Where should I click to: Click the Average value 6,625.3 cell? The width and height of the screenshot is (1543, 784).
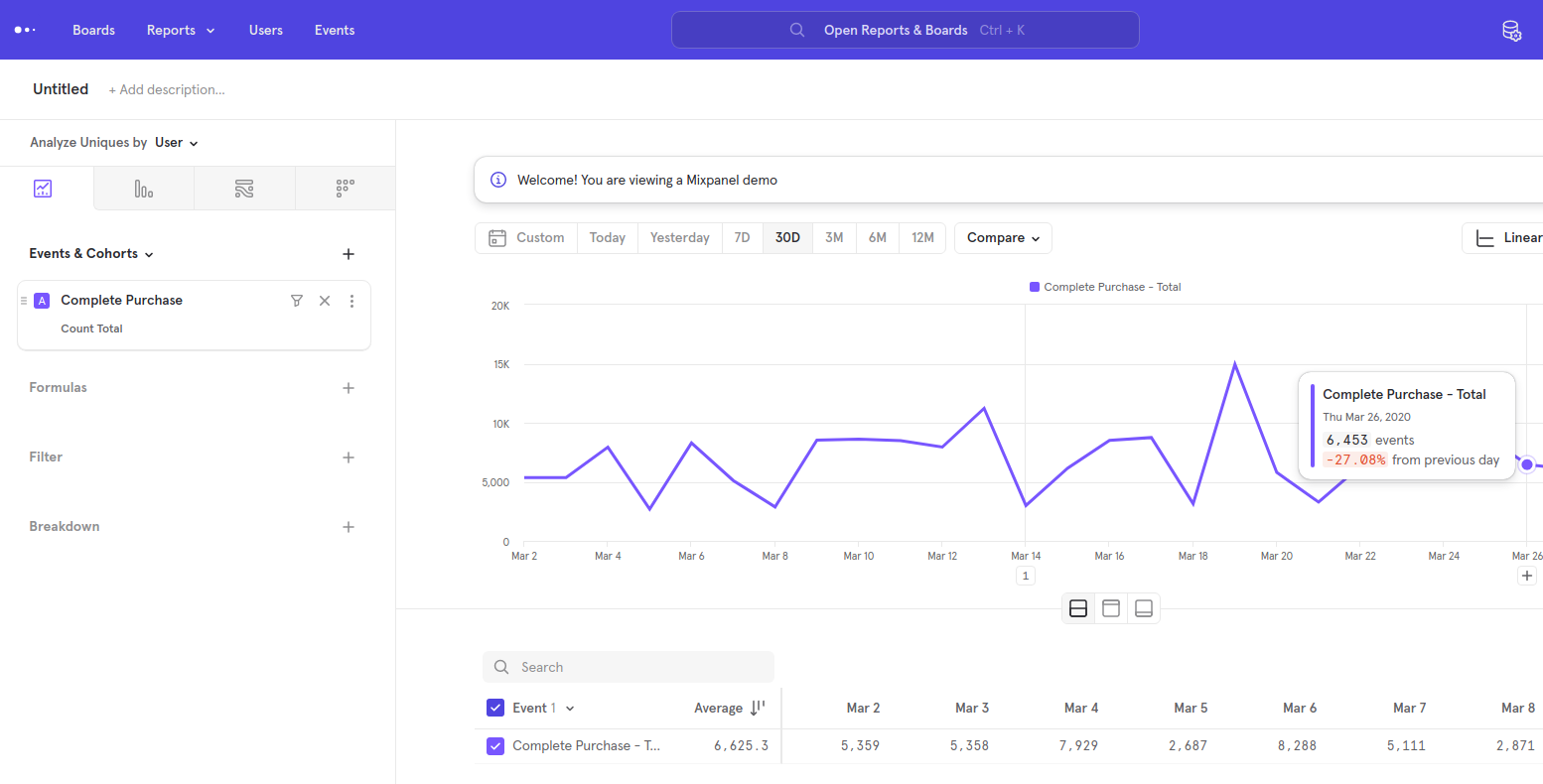(x=741, y=746)
